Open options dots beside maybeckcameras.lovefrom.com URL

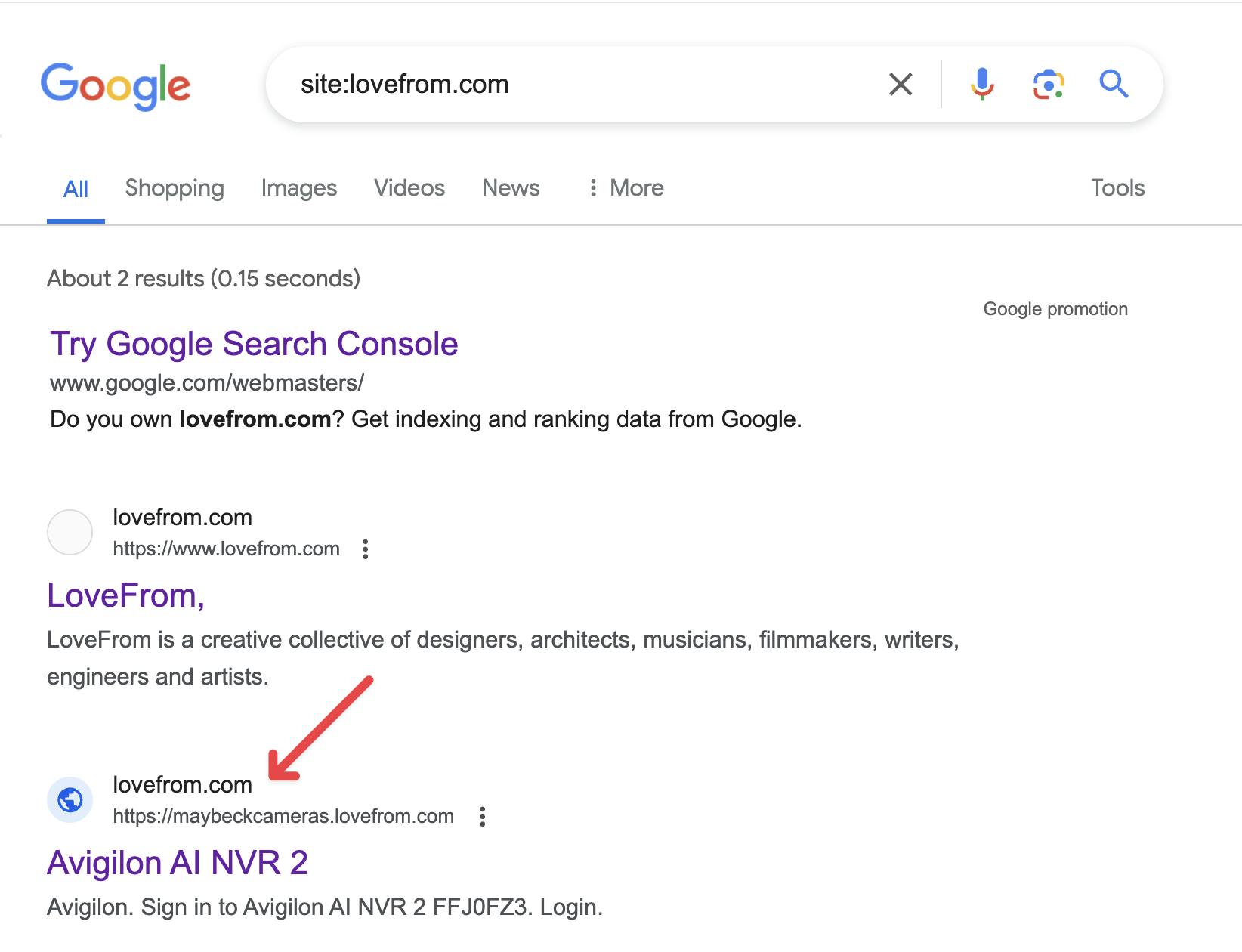click(x=483, y=817)
